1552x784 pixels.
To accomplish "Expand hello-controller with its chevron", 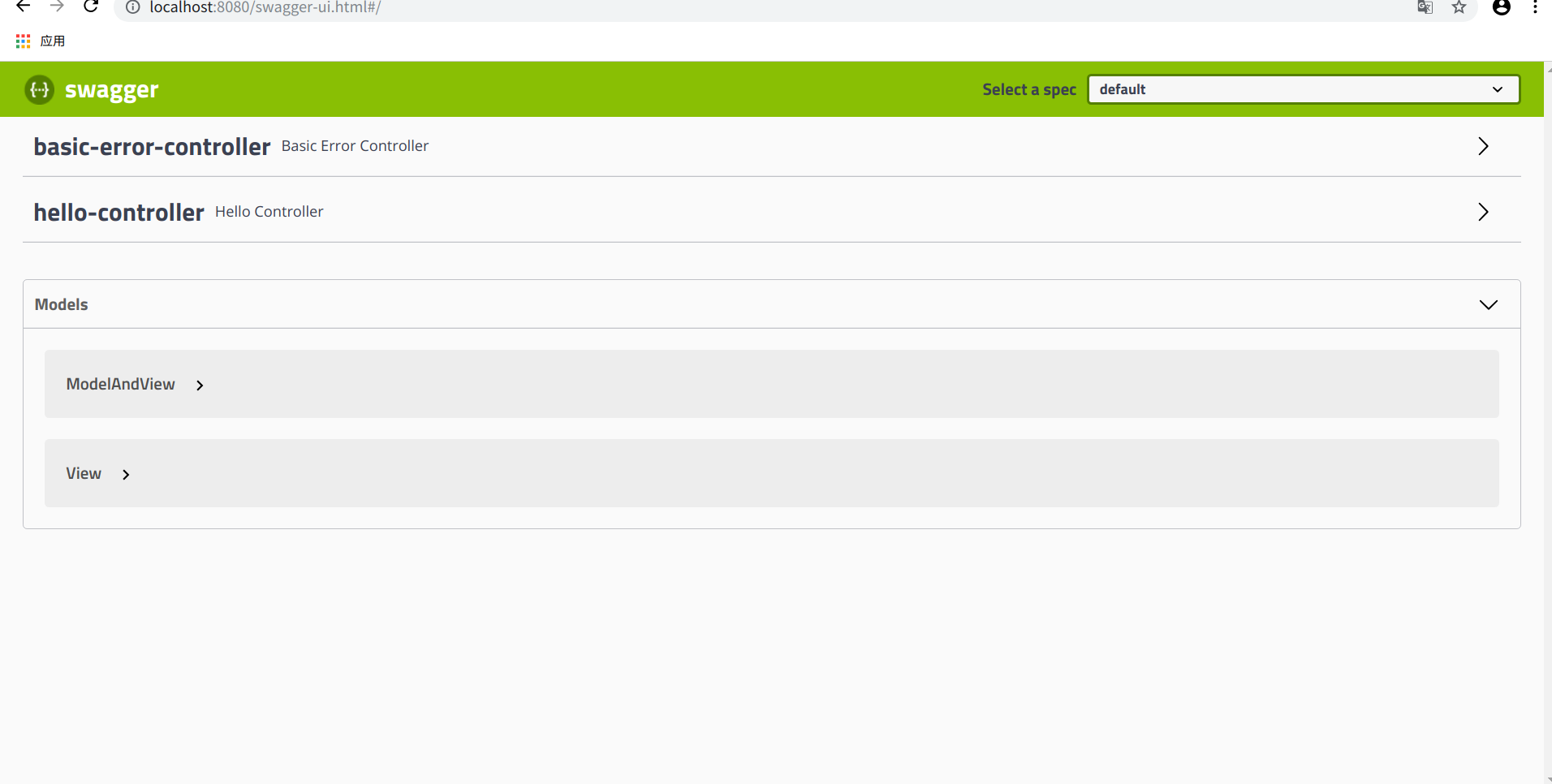I will point(1483,212).
